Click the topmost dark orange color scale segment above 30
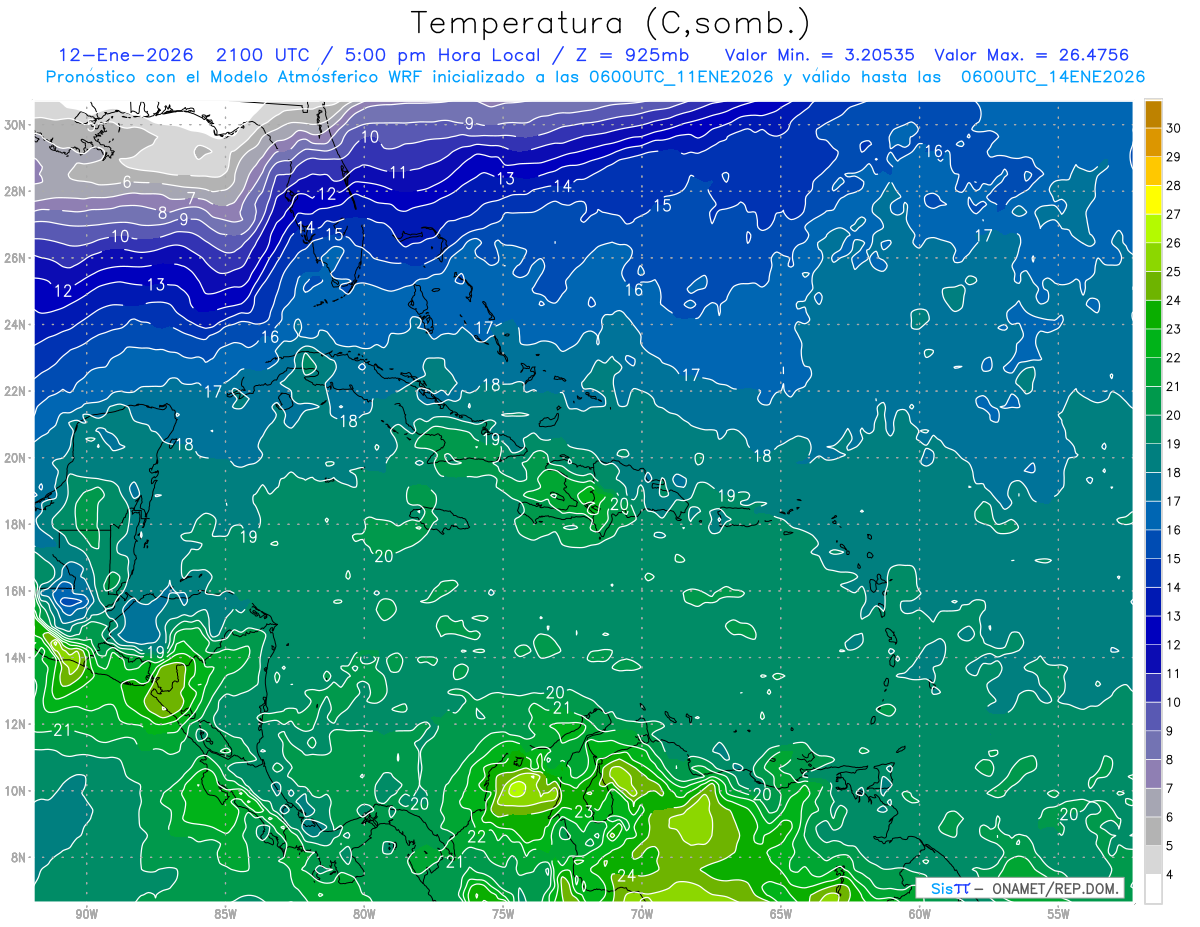 1154,113
